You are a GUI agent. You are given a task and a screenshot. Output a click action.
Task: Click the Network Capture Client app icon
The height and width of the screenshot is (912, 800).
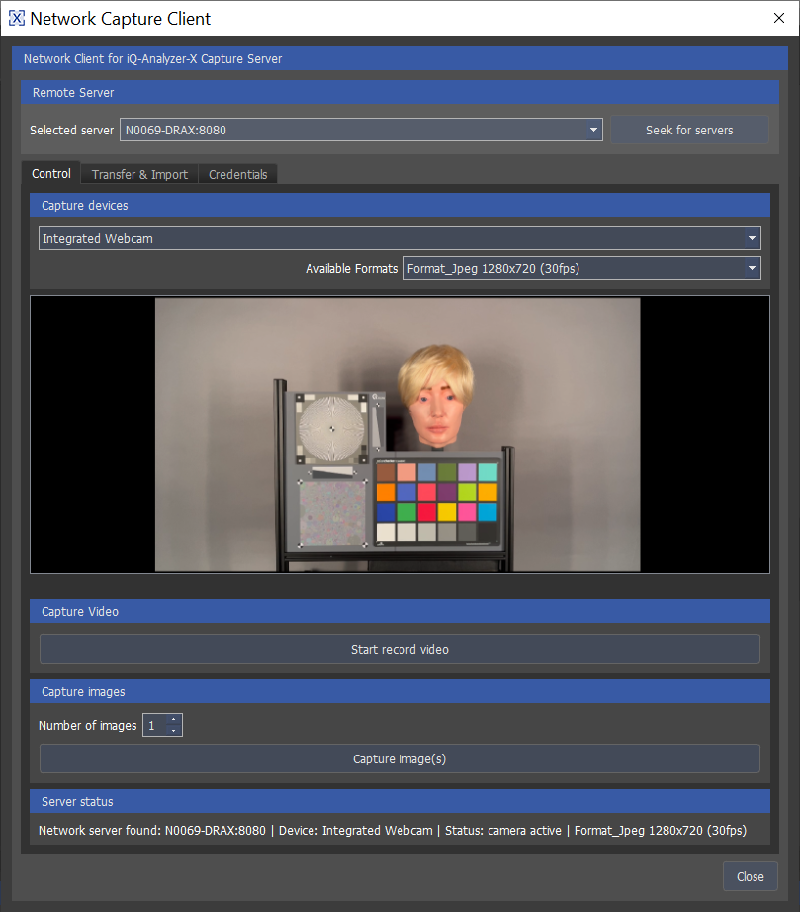[17, 19]
